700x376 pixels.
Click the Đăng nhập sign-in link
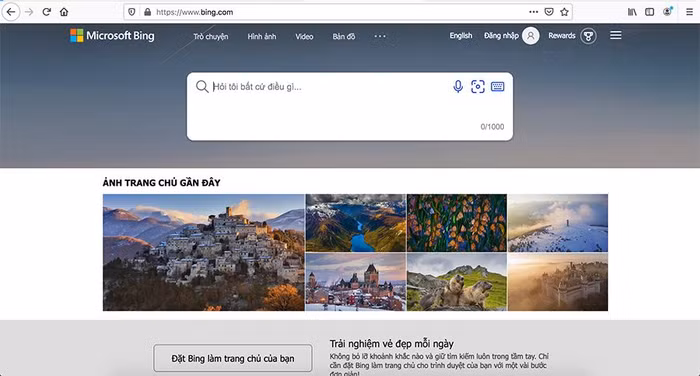(x=501, y=36)
